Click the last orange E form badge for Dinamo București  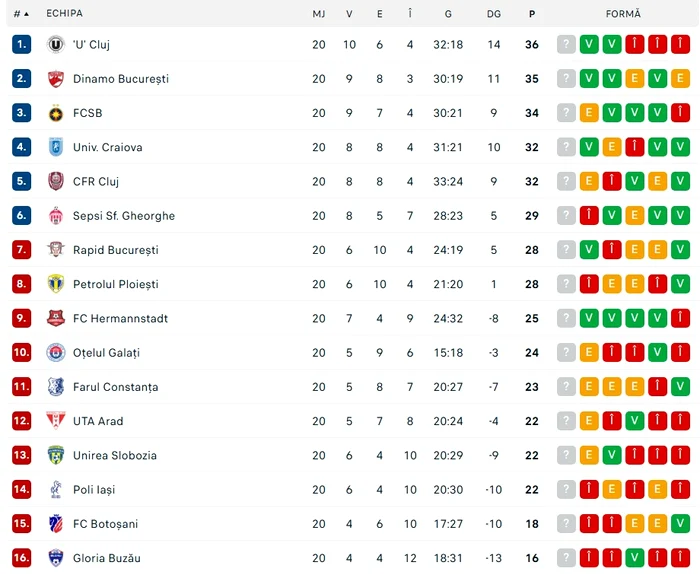(680, 79)
